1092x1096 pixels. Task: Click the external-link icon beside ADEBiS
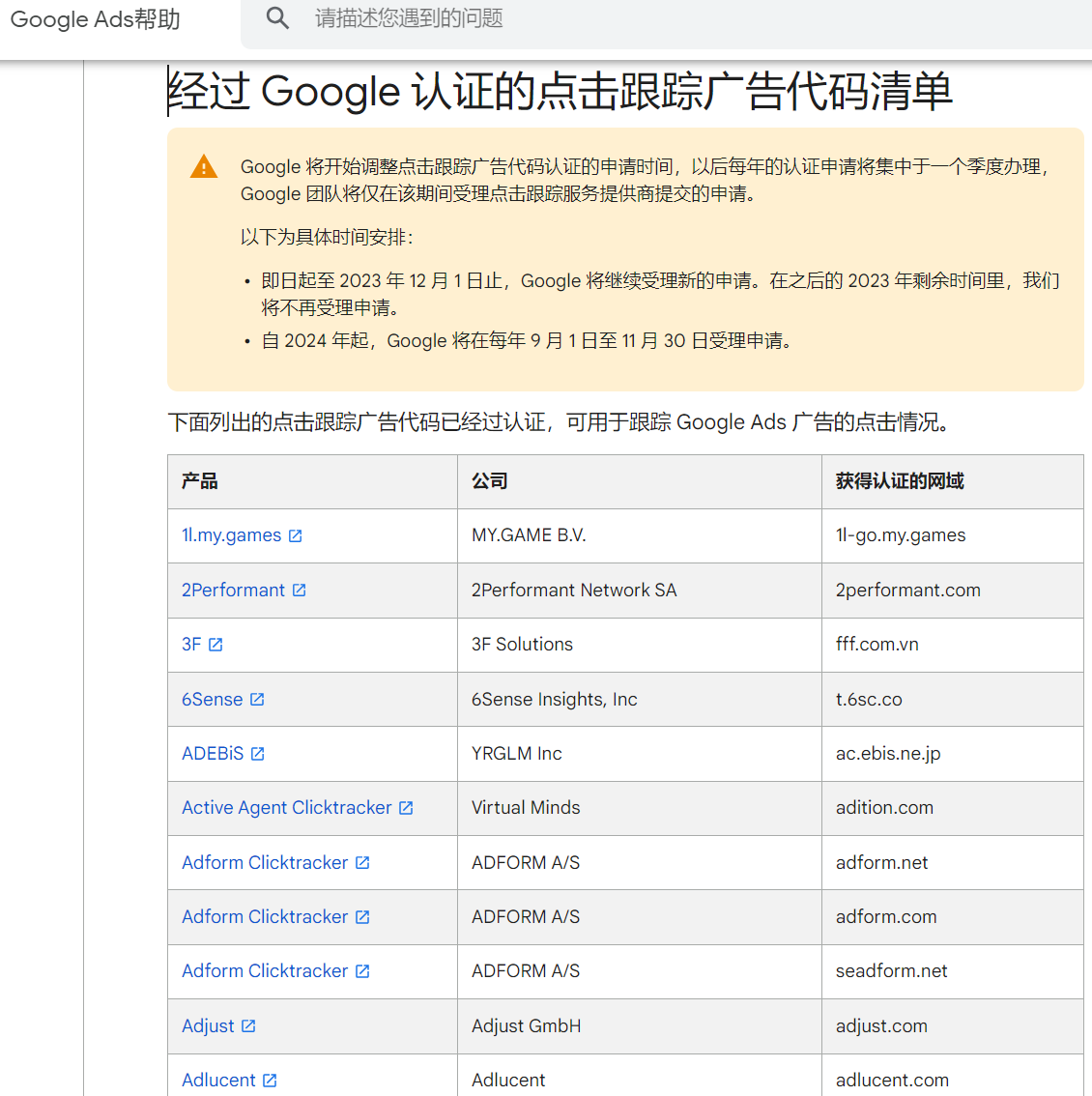point(257,753)
